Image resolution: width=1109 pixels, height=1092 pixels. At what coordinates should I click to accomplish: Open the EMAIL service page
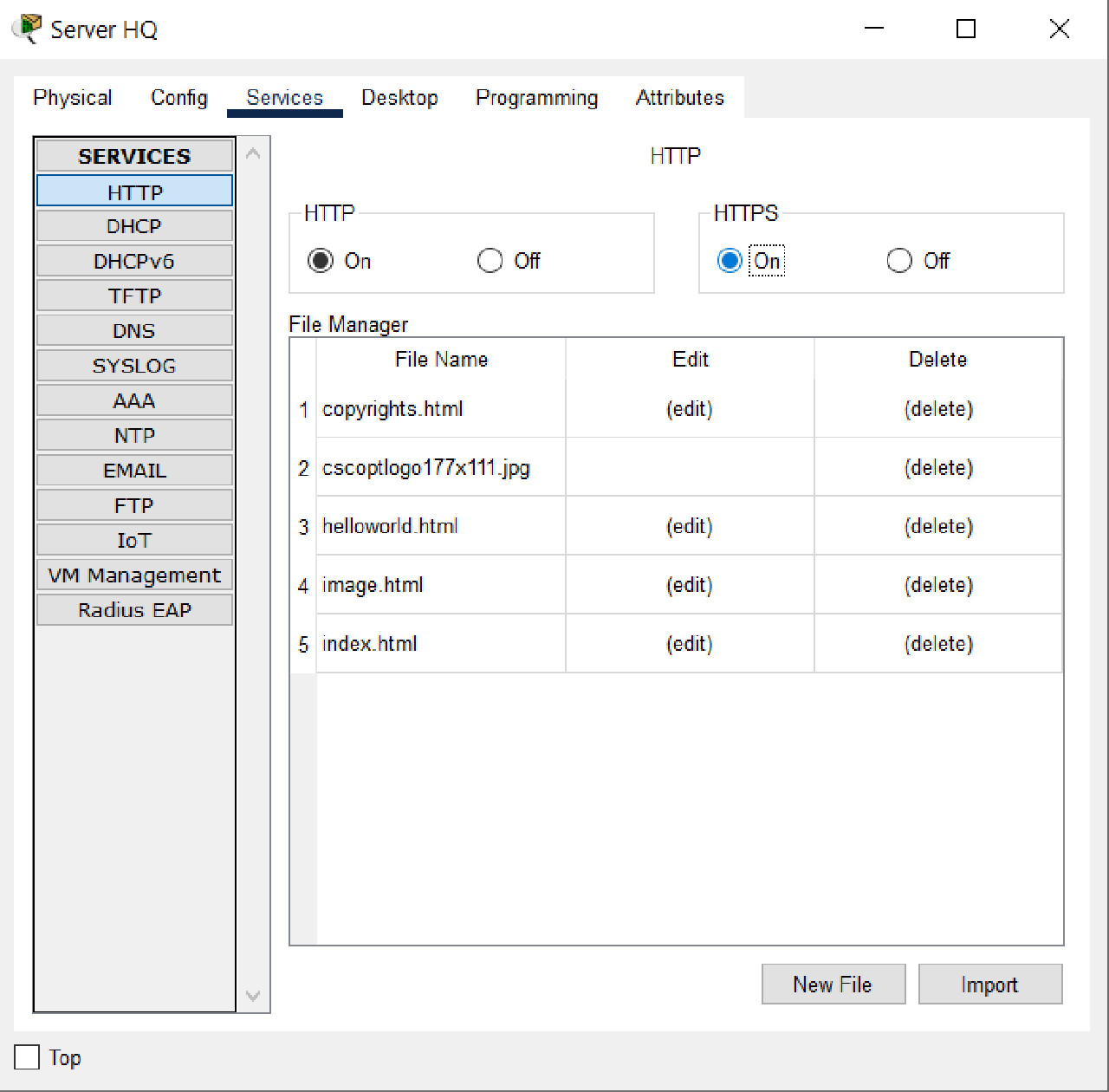pyautogui.click(x=133, y=470)
